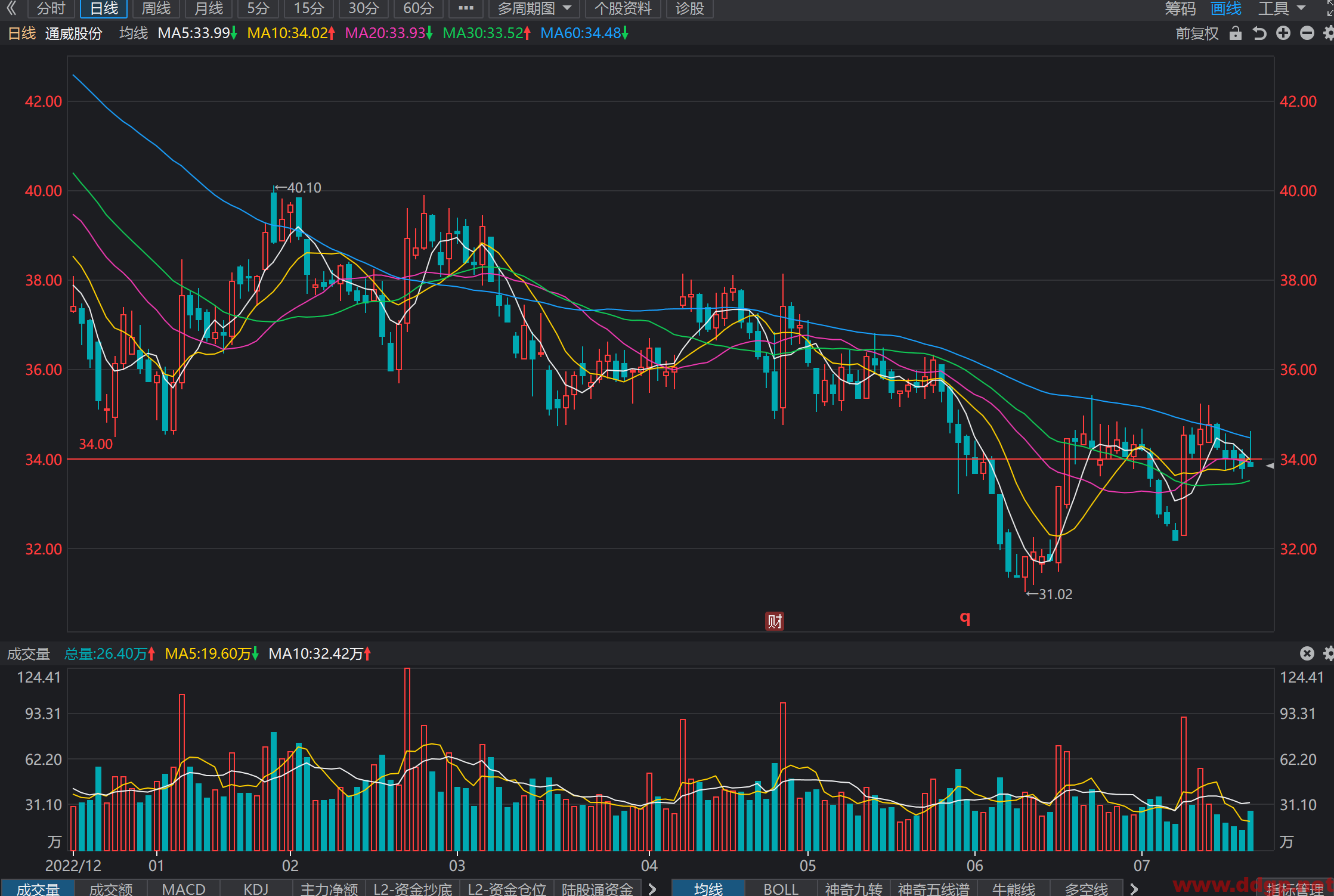This screenshot has width=1334, height=896.
Task: Select 周线 weekly period
Action: tap(156, 8)
